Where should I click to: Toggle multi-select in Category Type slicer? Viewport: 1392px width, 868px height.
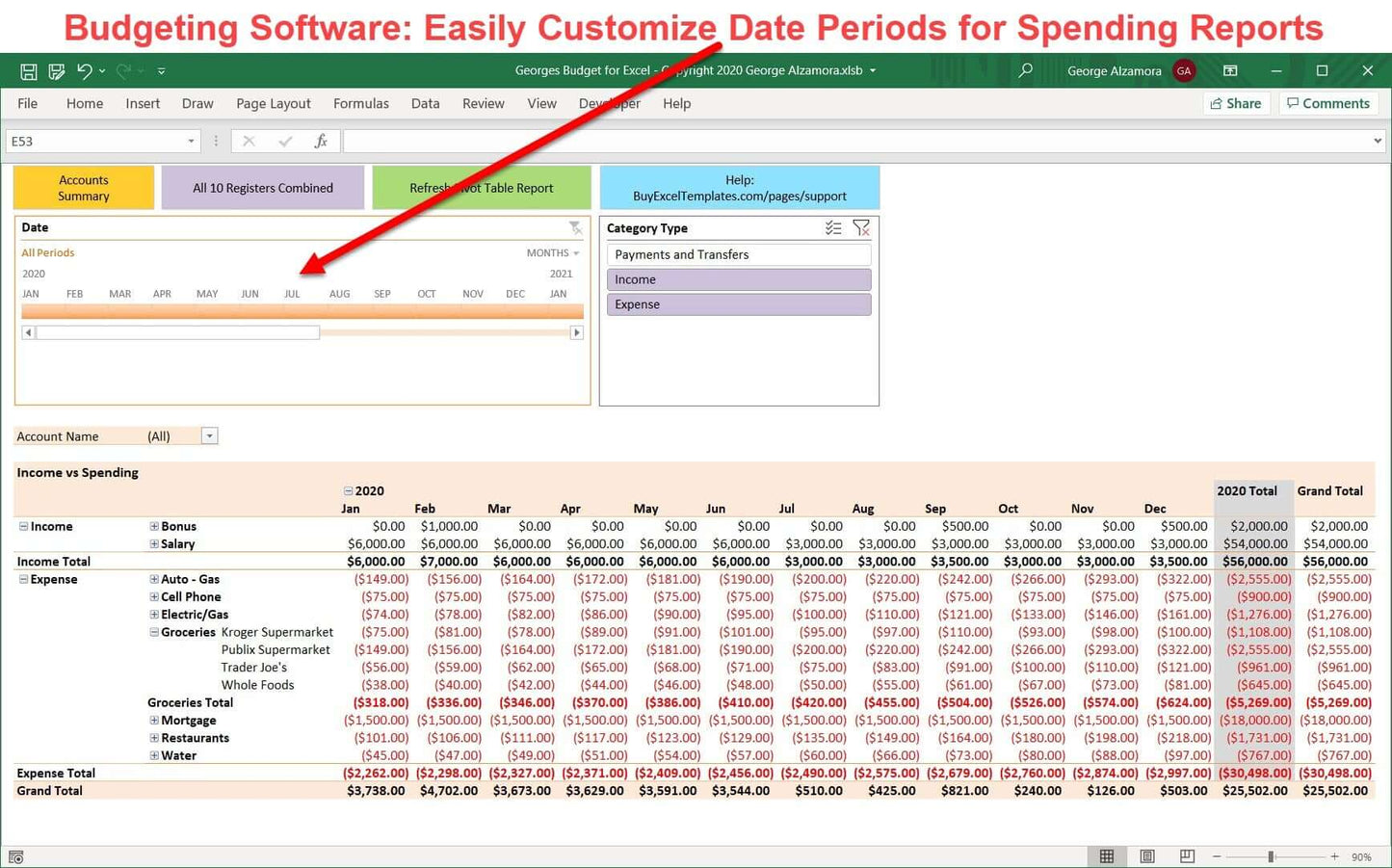(833, 228)
